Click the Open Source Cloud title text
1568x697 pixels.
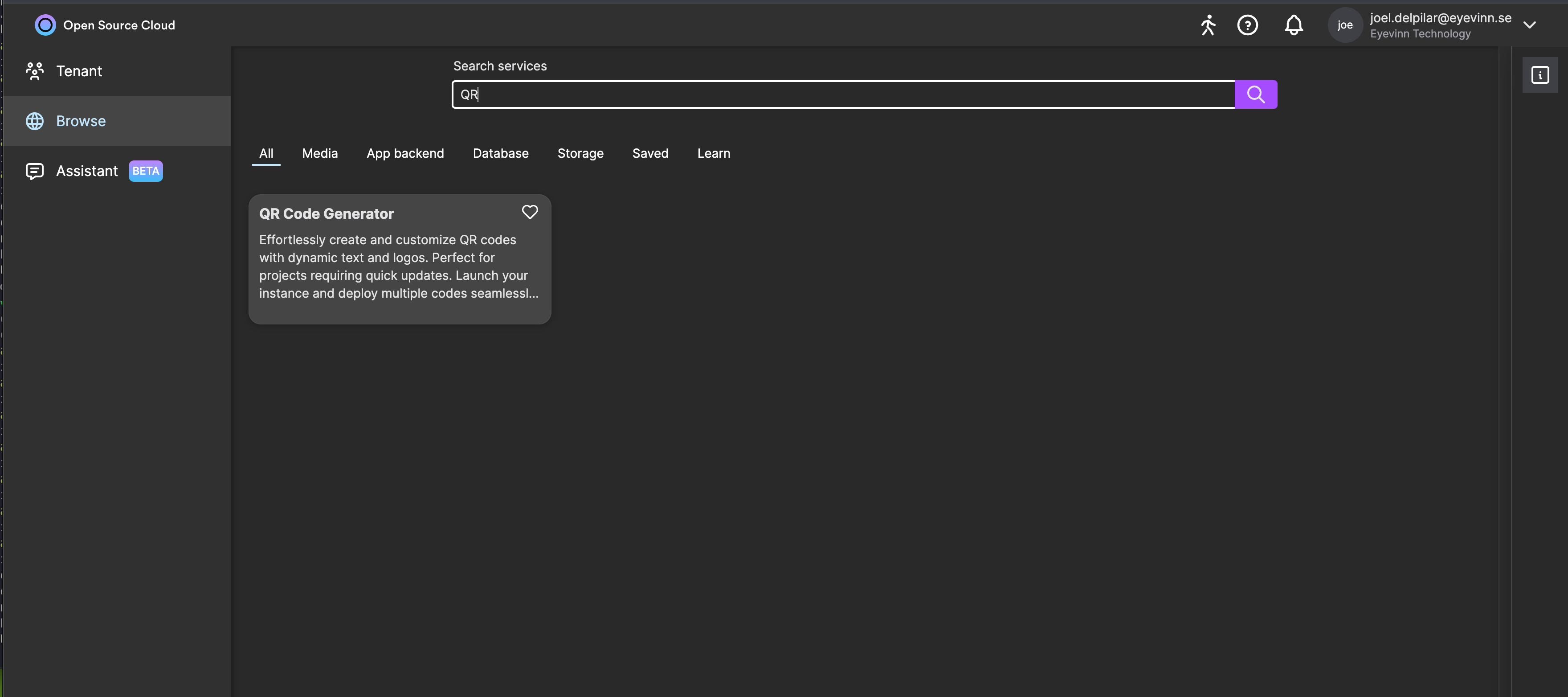click(x=119, y=25)
